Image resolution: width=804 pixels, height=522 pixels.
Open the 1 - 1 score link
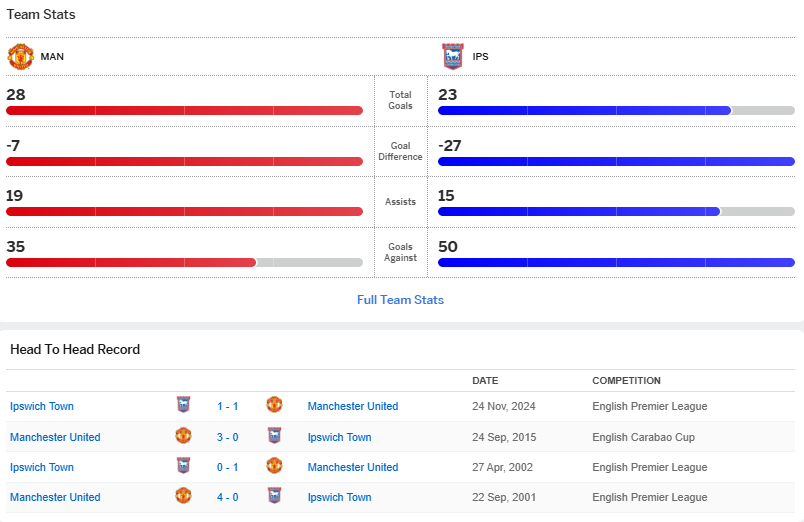228,406
